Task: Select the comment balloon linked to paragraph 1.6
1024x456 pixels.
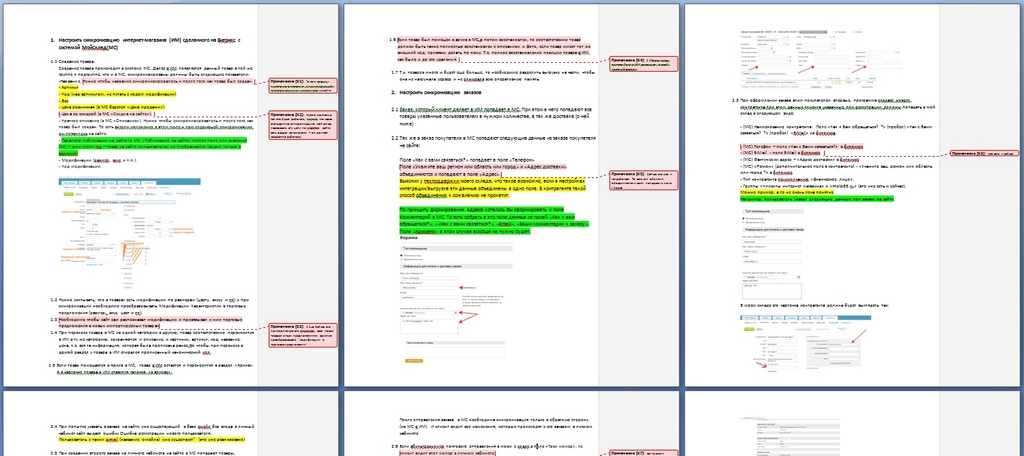Action: (x=644, y=64)
